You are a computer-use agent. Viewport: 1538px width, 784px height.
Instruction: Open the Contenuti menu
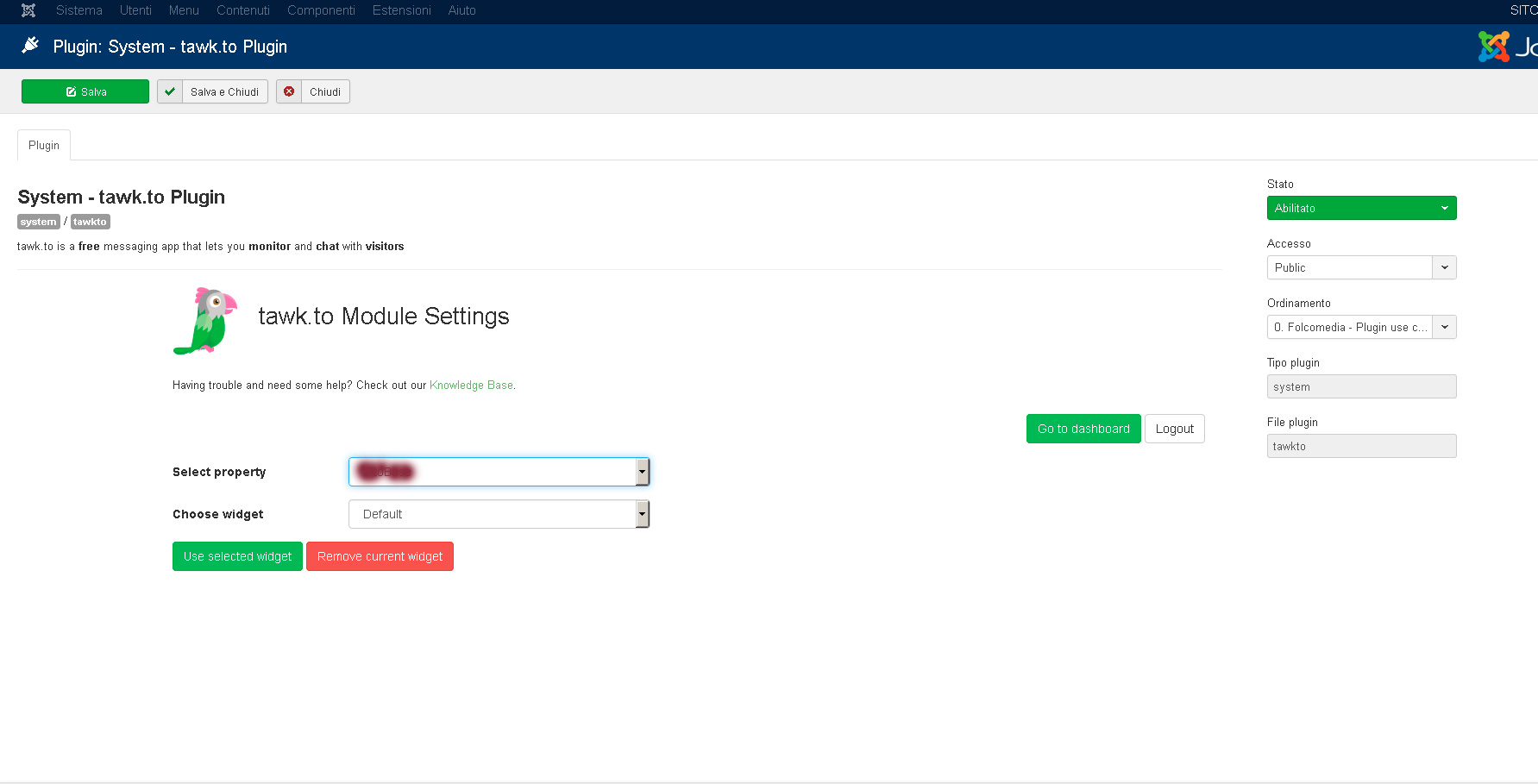(x=243, y=10)
